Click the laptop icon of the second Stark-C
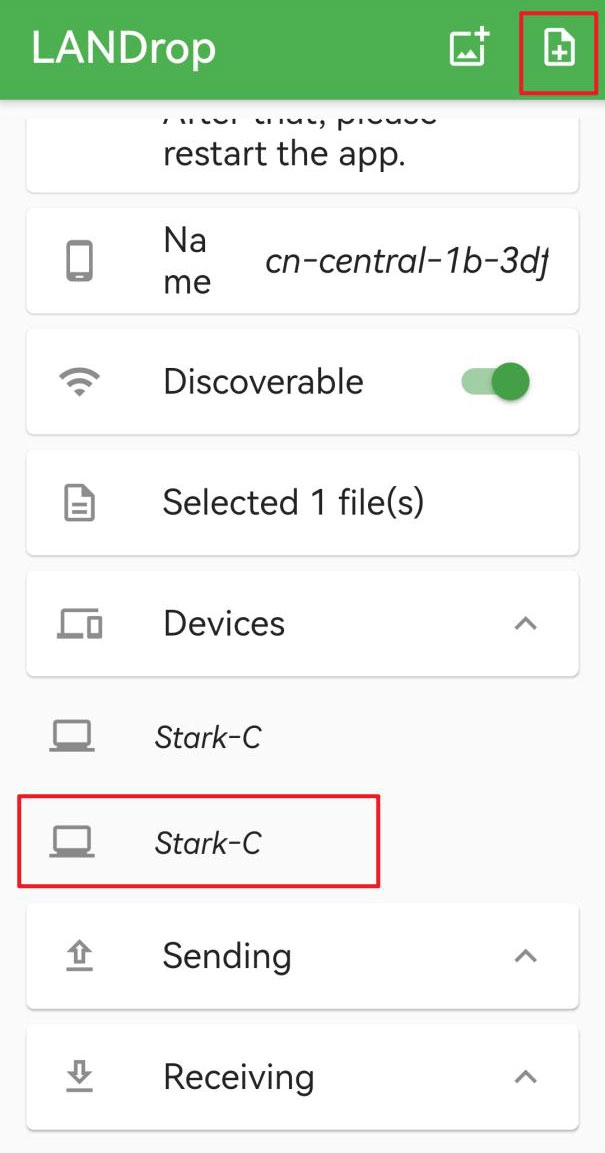Viewport: 605px width, 1153px height. (72, 842)
